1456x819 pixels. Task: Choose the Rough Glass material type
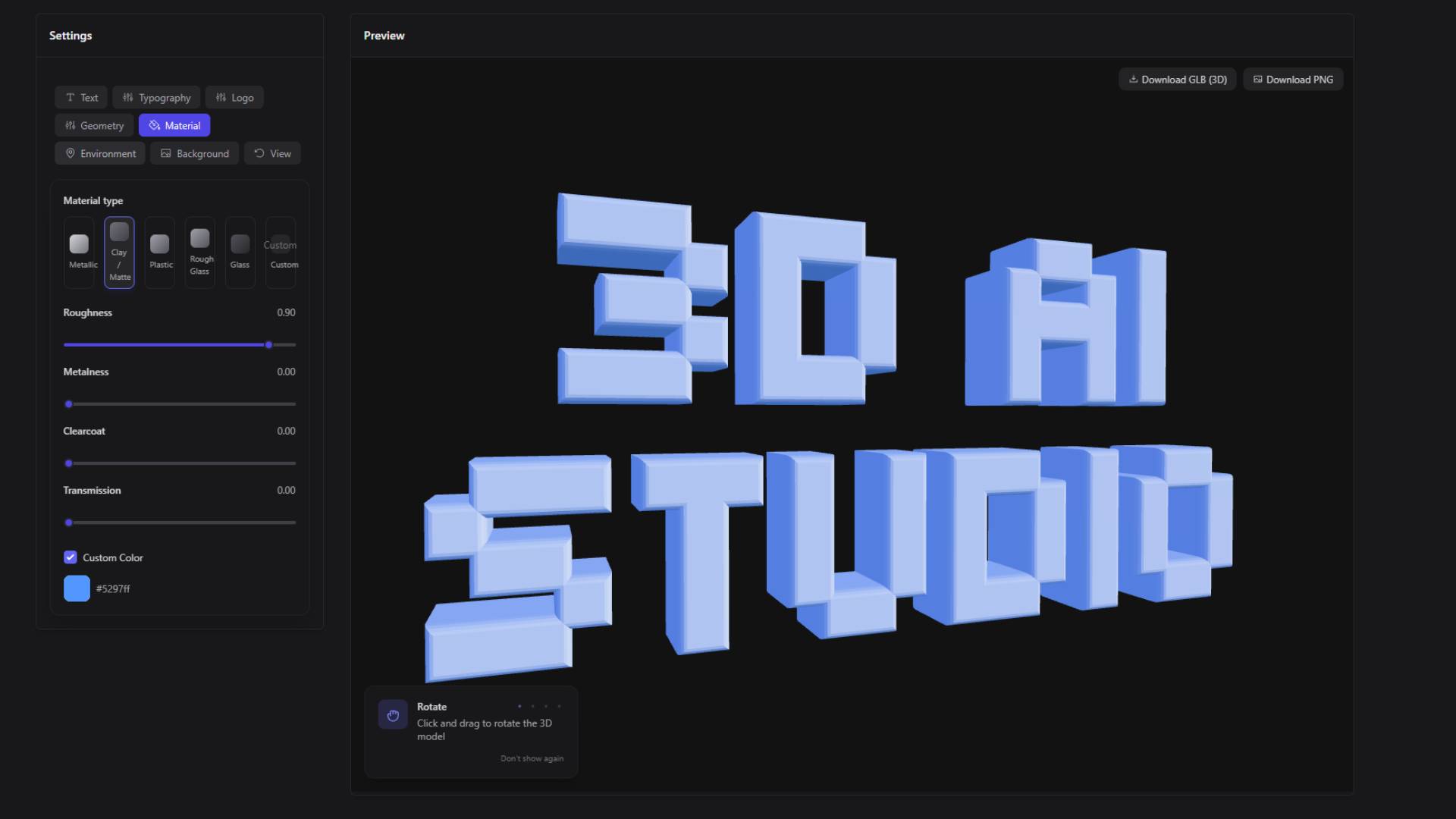pyautogui.click(x=199, y=253)
